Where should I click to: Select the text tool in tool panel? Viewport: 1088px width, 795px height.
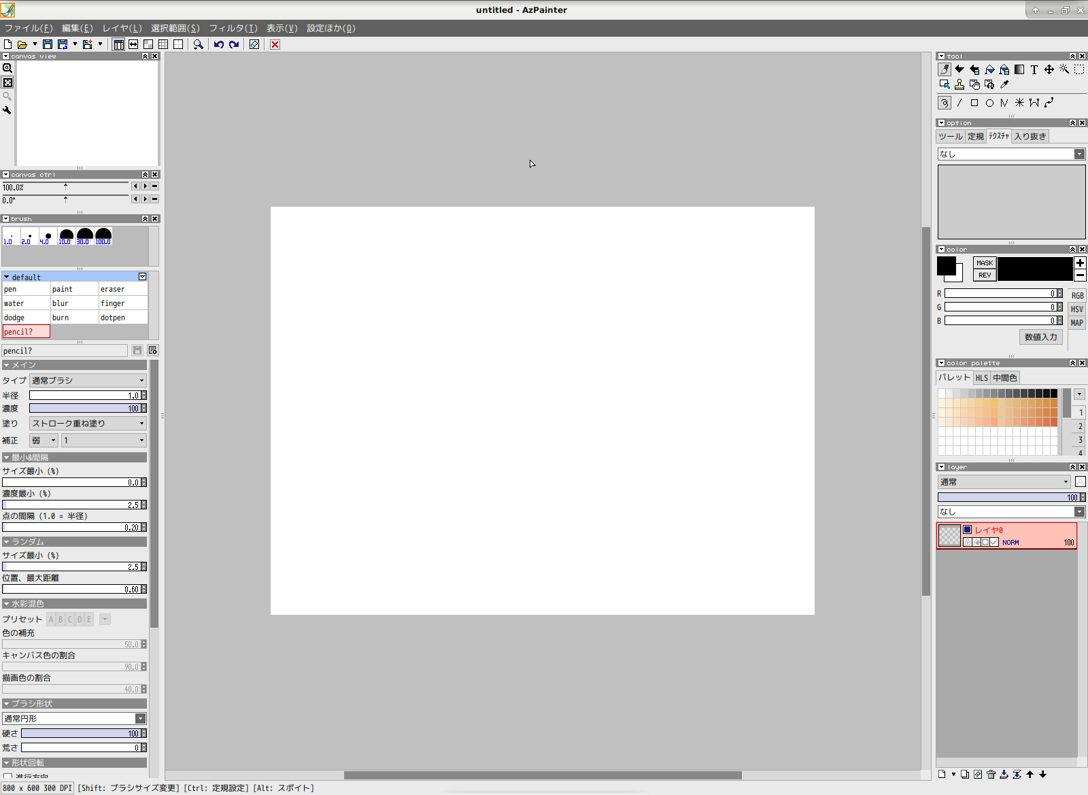[x=1034, y=70]
